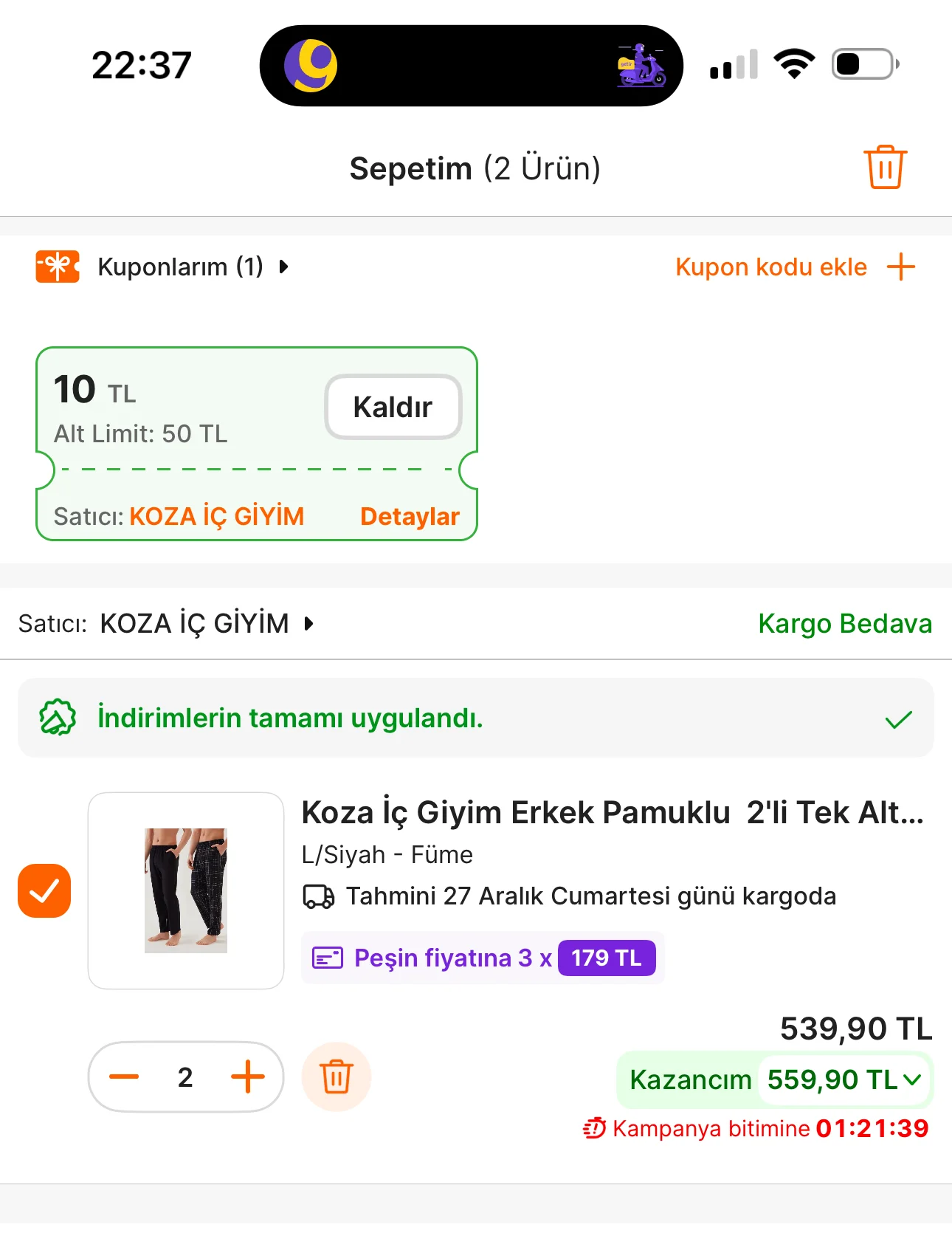Tap the Peşin fiyatına 3 x 179 TL badge
952x1250 pixels.
pyautogui.click(x=483, y=958)
